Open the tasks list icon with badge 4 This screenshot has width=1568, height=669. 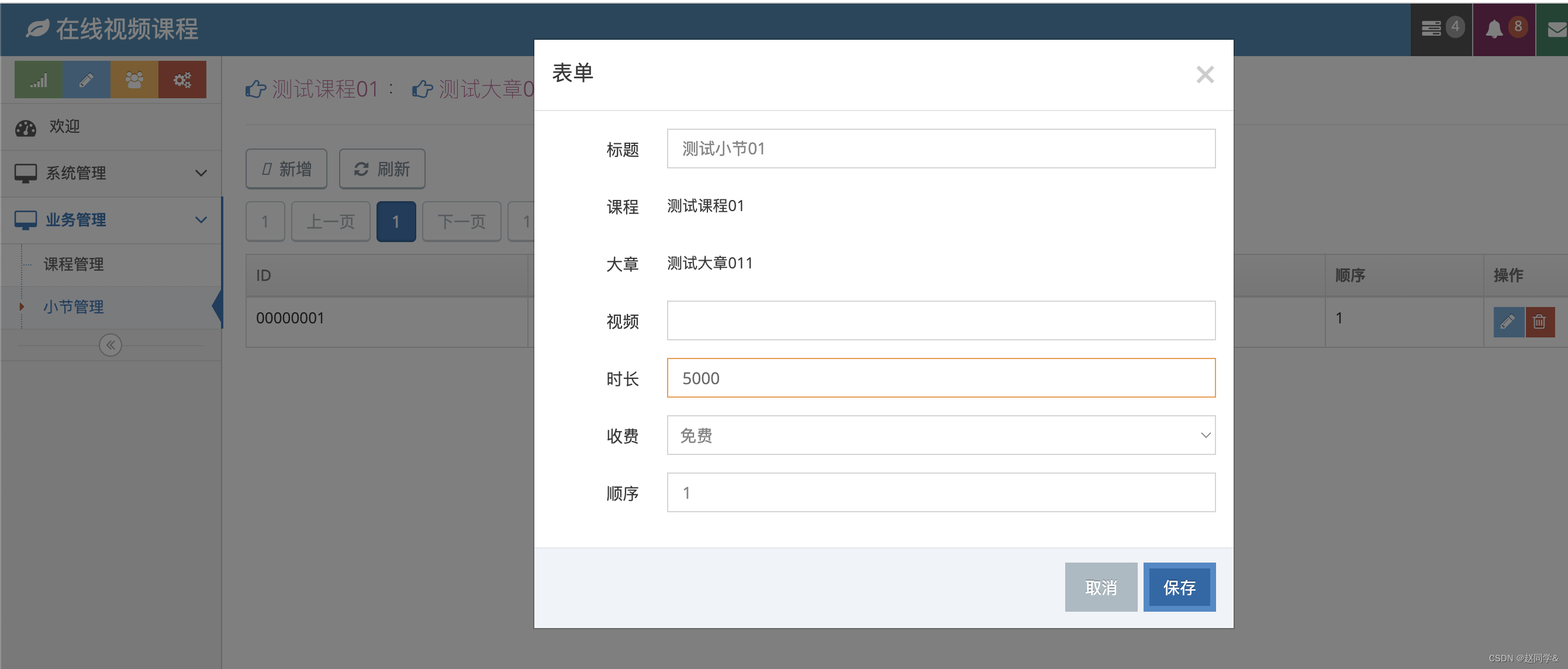coord(1431,29)
